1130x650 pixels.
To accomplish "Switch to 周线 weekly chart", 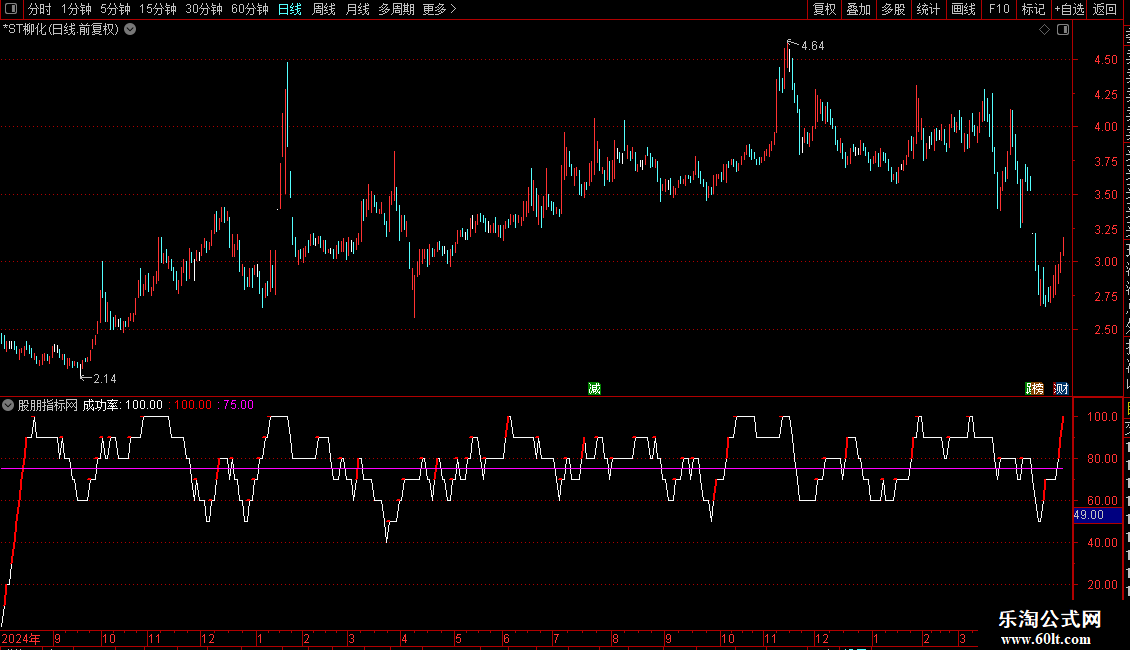I will (x=324, y=9).
